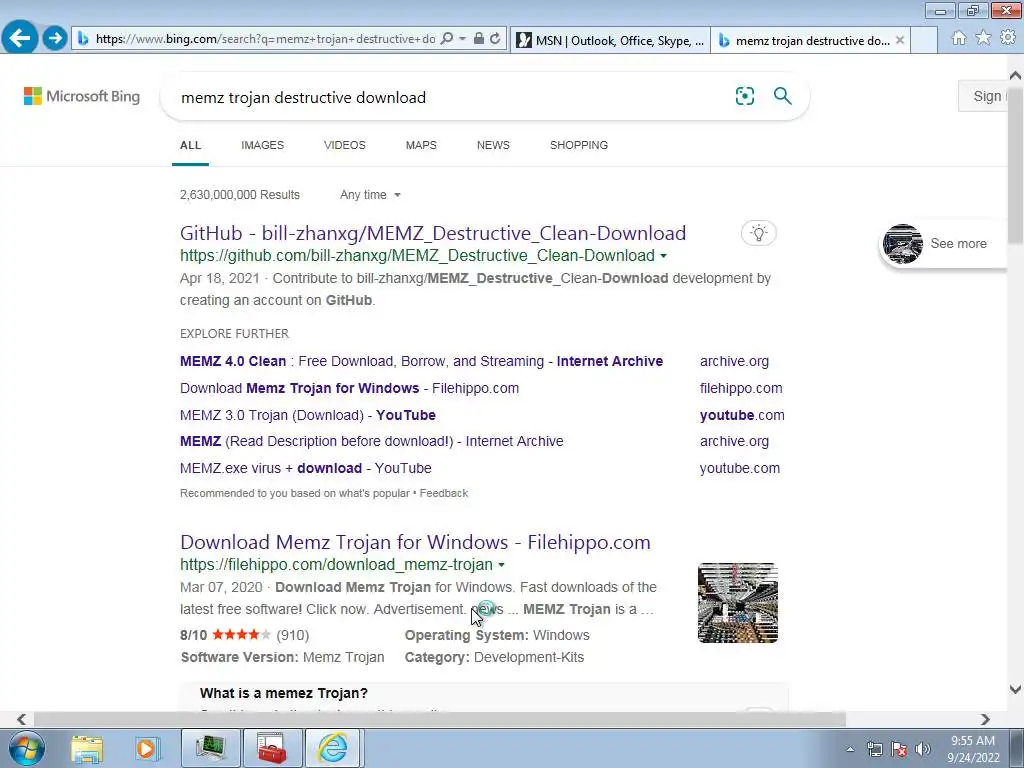
Task: Open MEMZ Read Description Internet Archive link
Action: (x=372, y=441)
